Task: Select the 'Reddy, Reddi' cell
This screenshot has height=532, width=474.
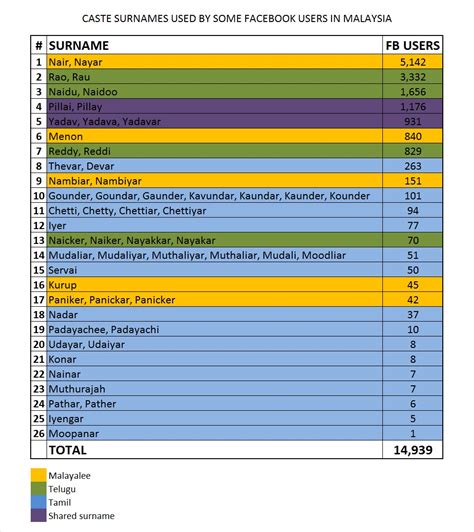Action: coord(214,151)
